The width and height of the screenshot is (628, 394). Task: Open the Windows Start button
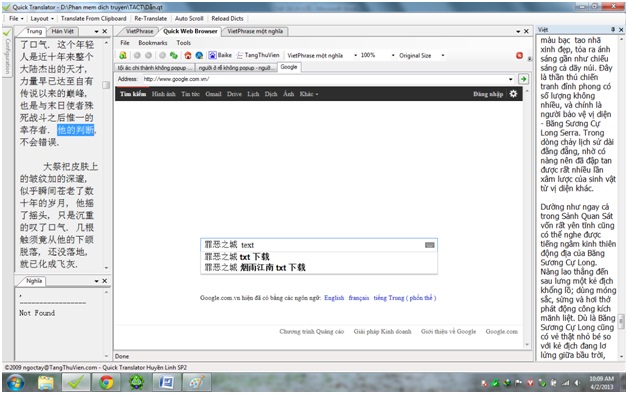[x=15, y=382]
